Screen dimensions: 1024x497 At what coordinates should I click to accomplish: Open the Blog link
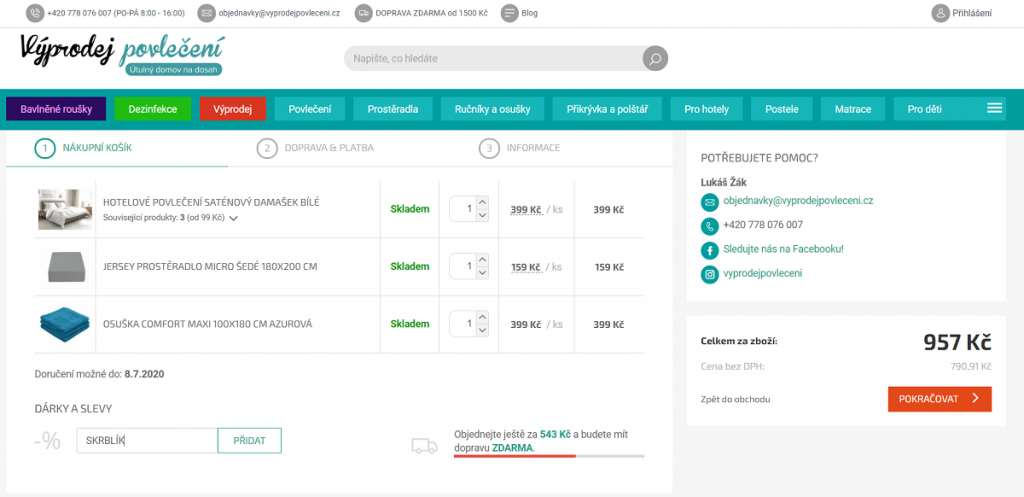[530, 13]
